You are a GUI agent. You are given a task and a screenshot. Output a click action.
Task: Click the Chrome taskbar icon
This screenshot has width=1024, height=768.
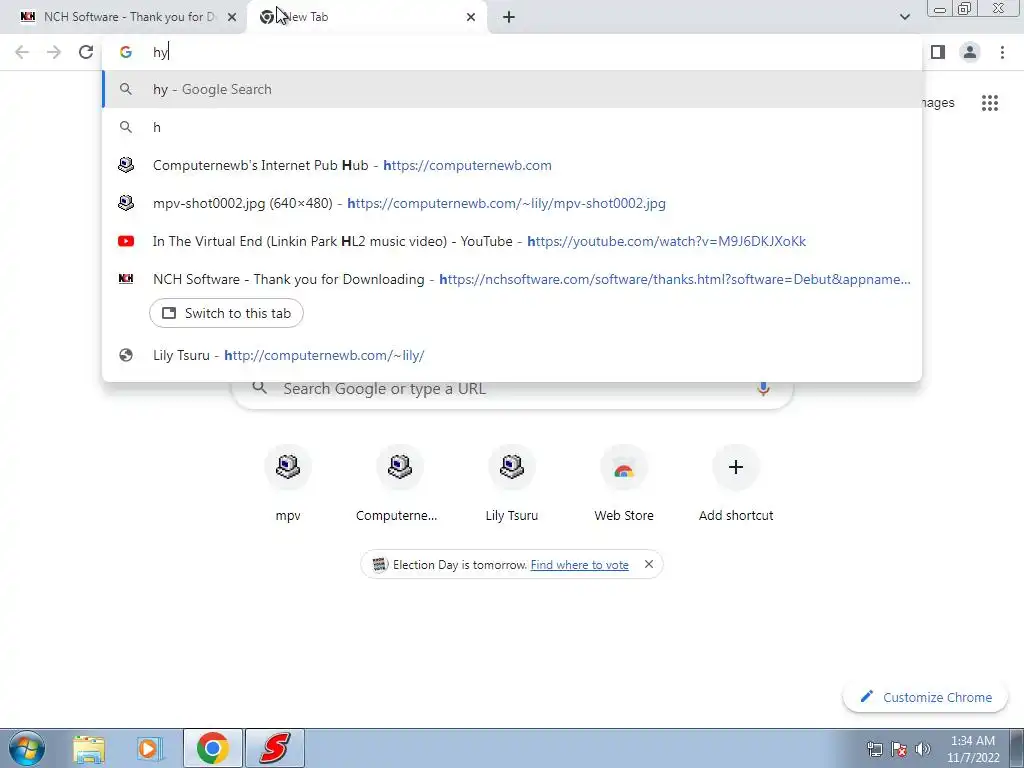click(213, 748)
